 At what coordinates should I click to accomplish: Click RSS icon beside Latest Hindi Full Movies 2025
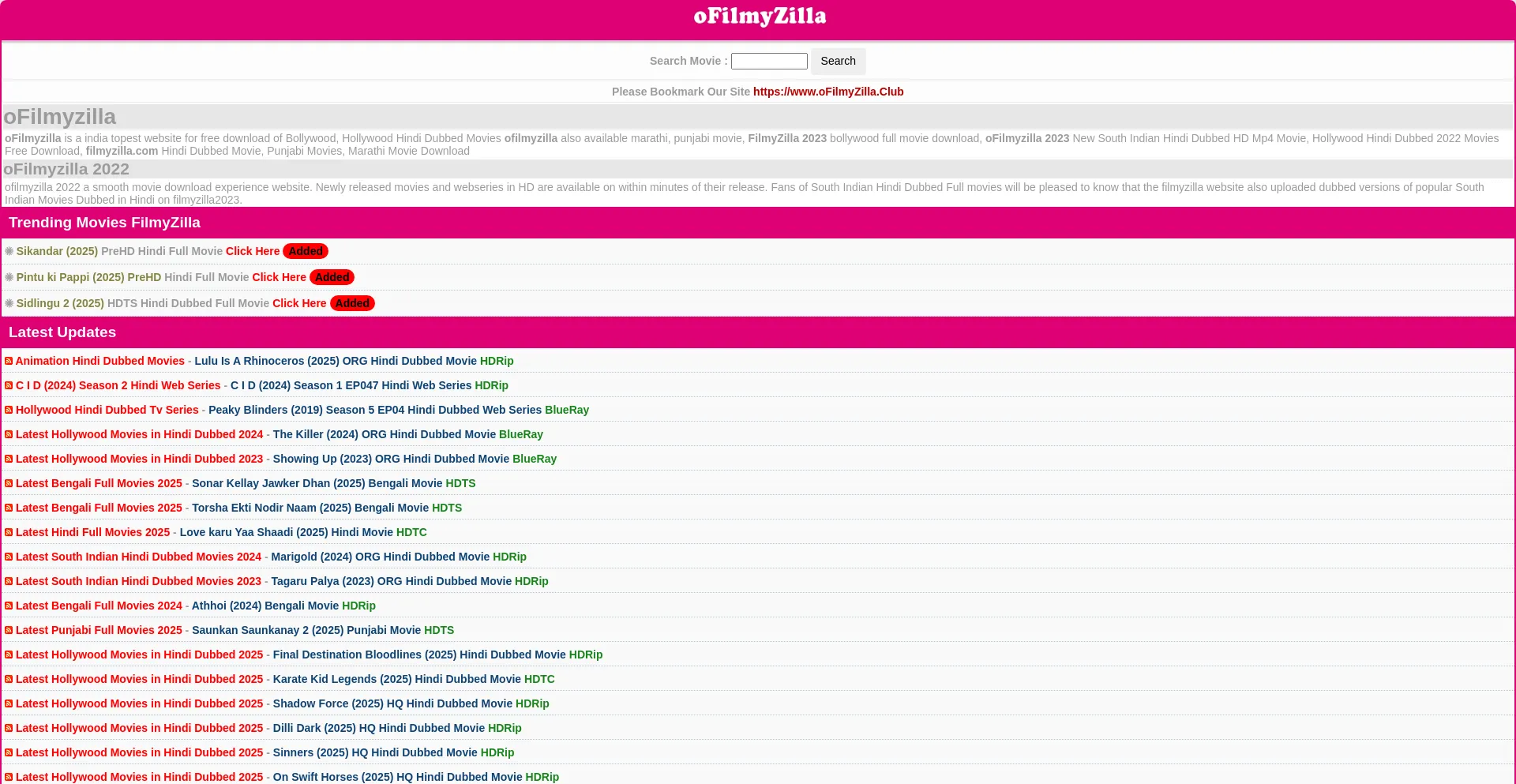(x=9, y=532)
